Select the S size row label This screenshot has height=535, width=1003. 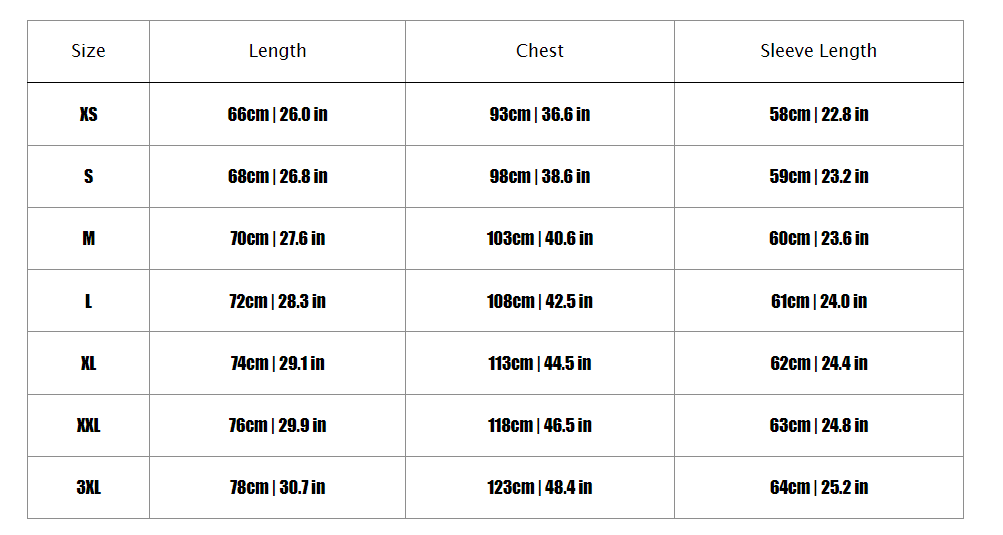88,176
